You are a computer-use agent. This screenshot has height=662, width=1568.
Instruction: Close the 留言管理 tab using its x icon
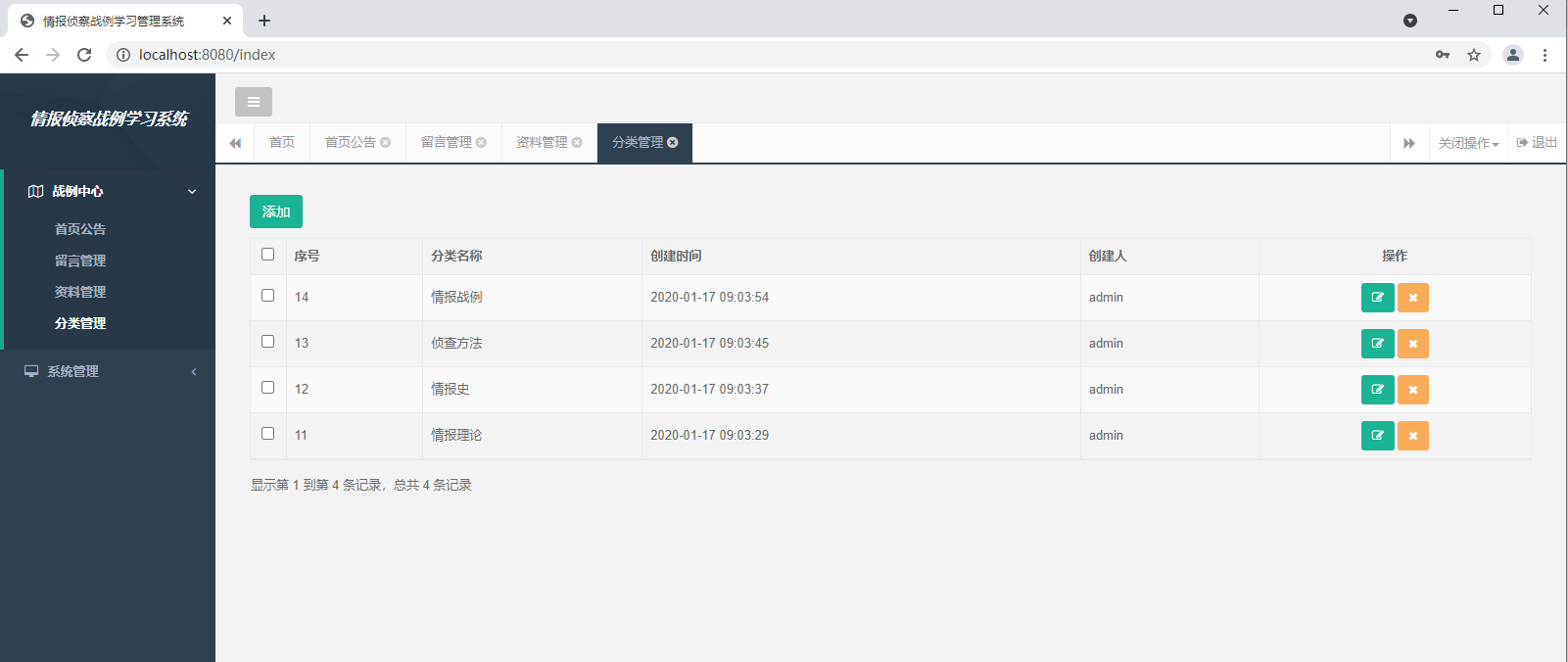481,143
